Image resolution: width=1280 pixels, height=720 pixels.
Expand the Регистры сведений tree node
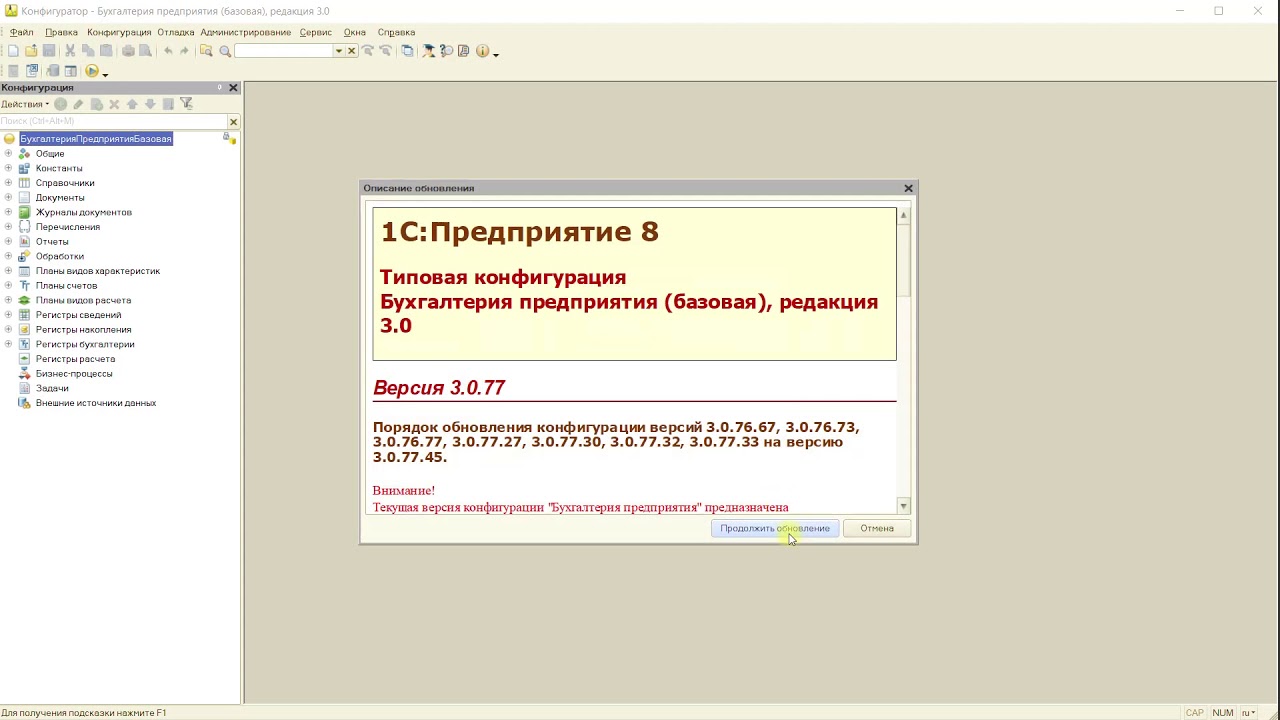point(8,315)
